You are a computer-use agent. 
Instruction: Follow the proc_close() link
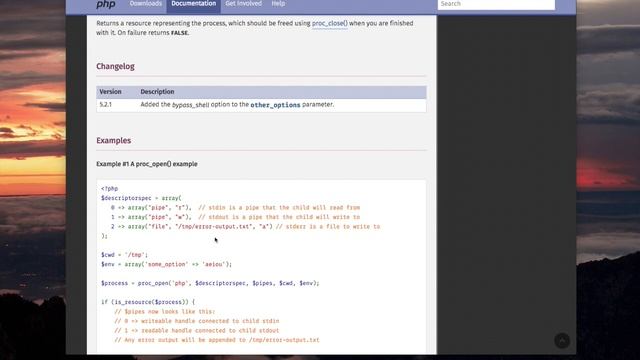coord(330,23)
